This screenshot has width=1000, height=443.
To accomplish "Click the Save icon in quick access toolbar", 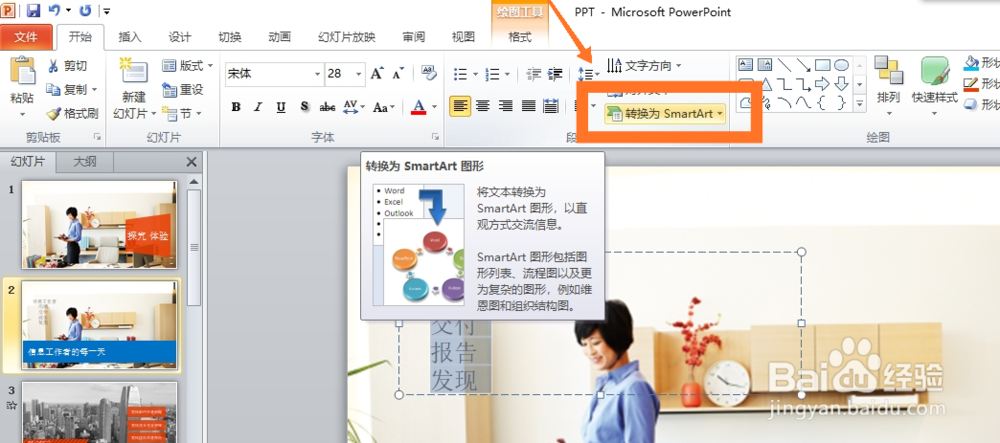I will click(x=33, y=10).
